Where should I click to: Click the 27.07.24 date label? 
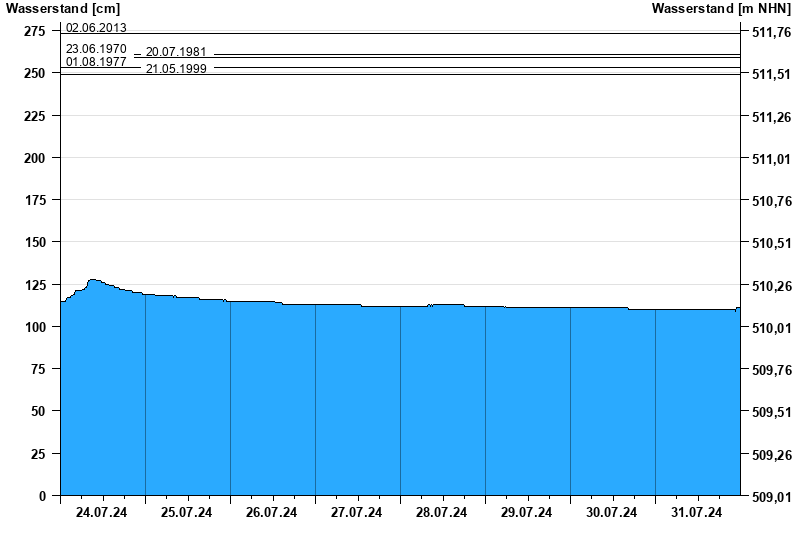coord(357,513)
